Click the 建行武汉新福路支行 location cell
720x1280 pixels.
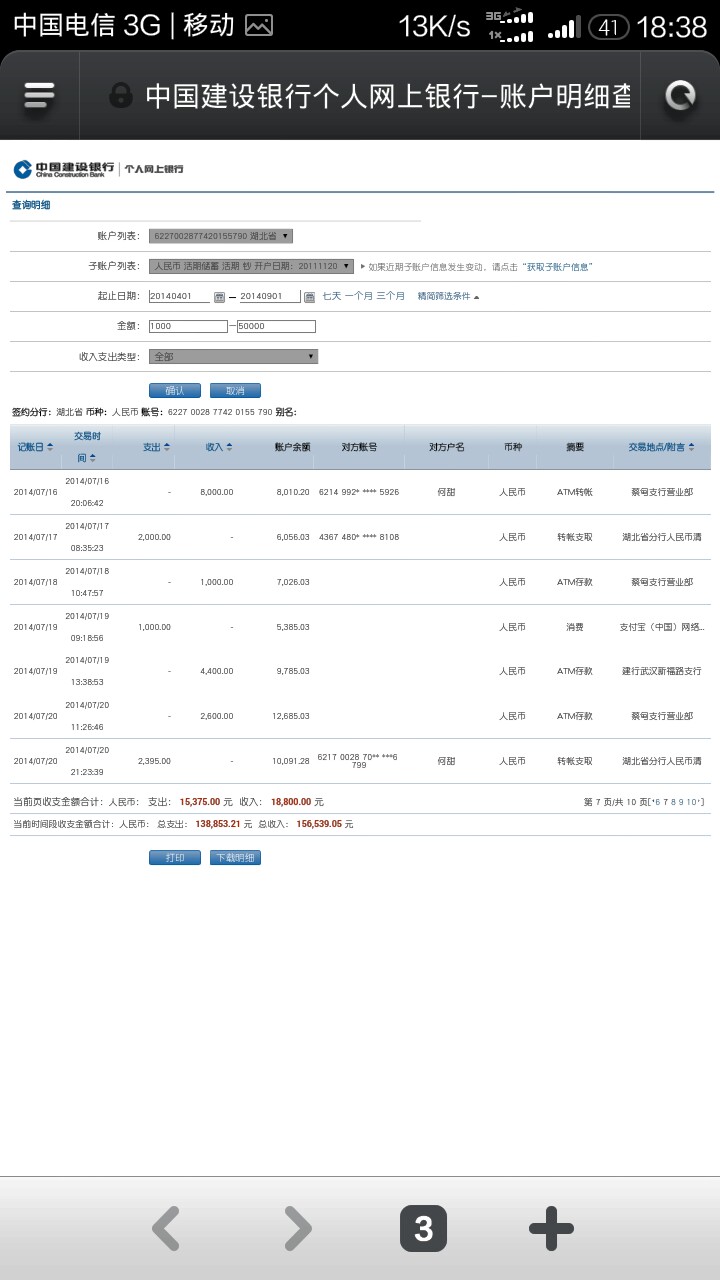tap(662, 672)
